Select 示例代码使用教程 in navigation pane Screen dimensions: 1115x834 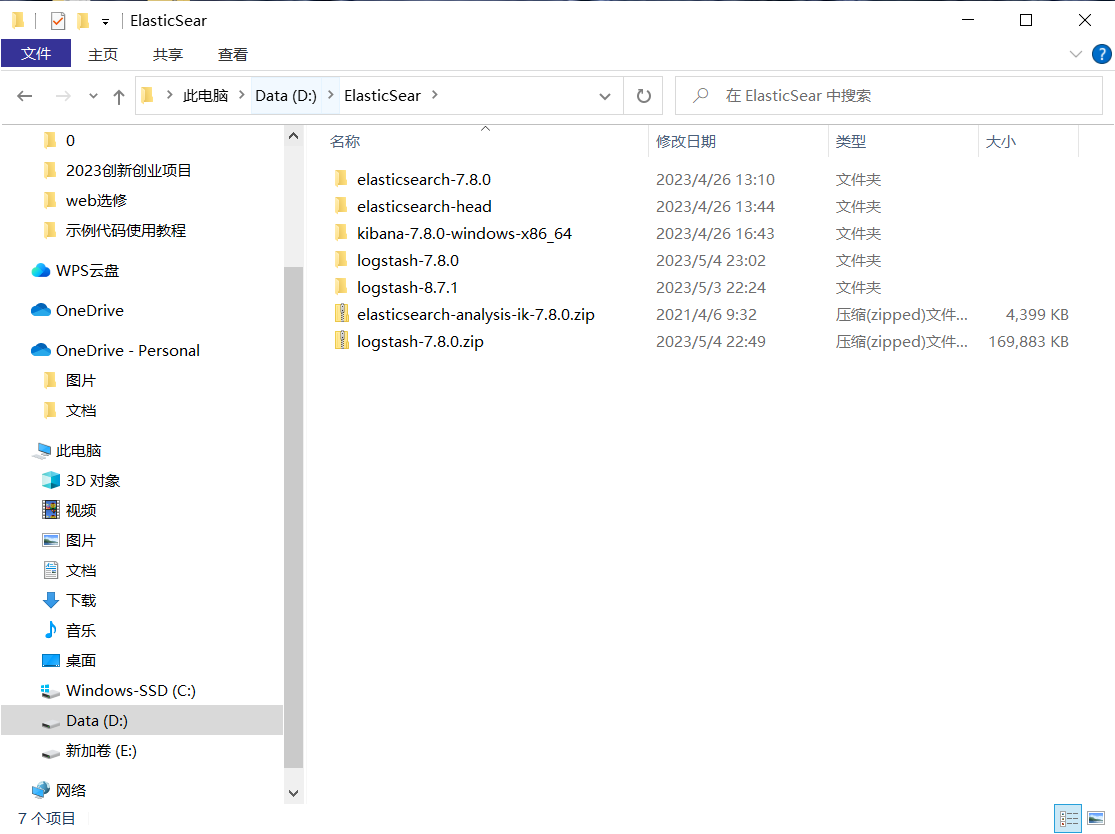[126, 230]
